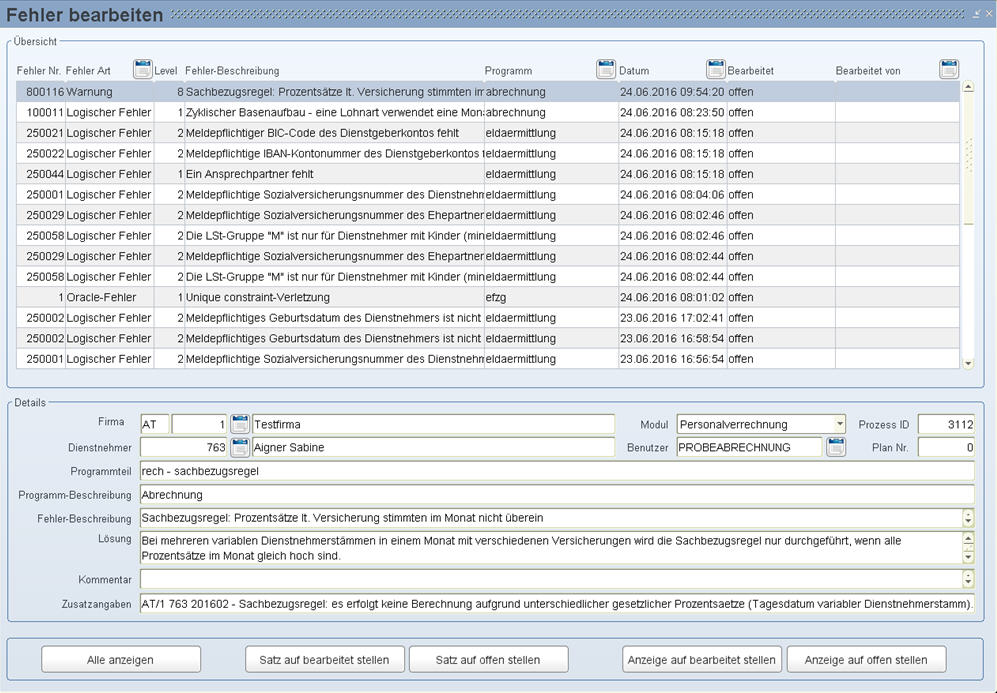Click the Firma name field Testfirma
The image size is (997, 693).
pos(433,424)
